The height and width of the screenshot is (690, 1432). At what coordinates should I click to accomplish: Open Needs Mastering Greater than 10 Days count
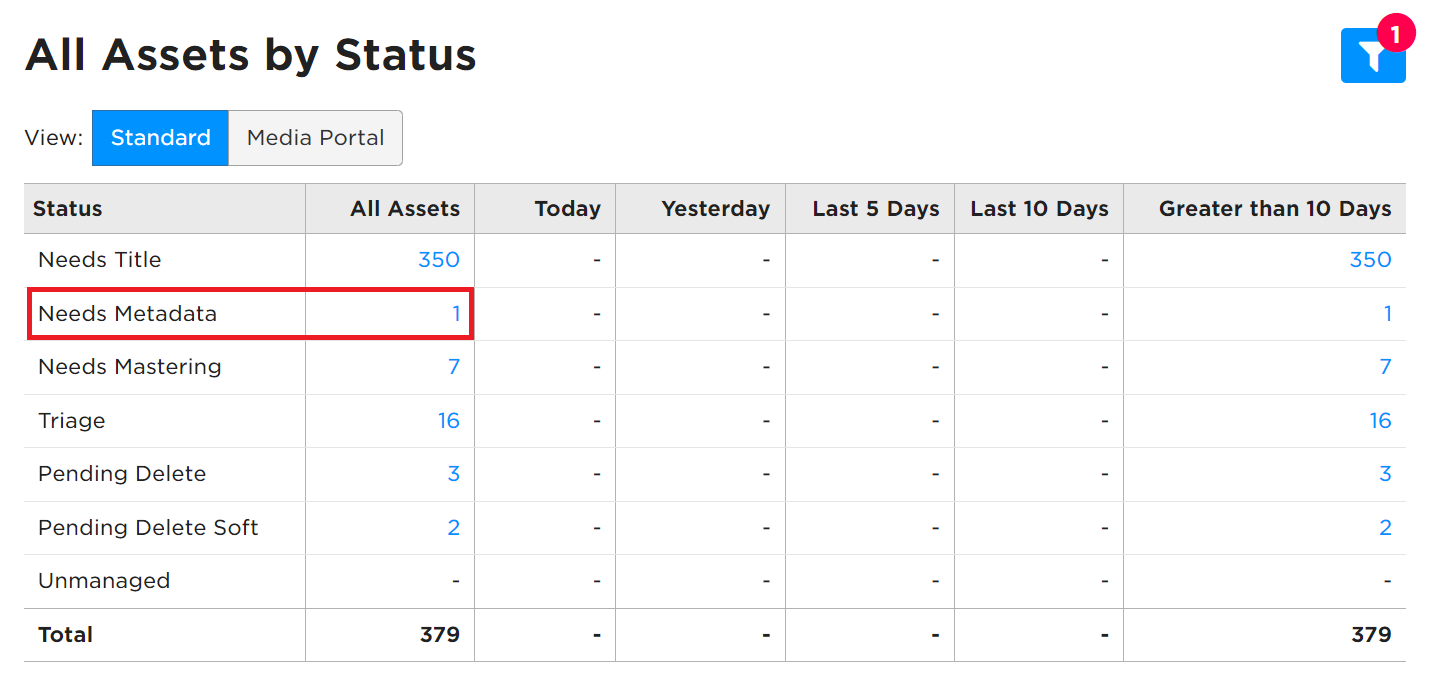1386,367
